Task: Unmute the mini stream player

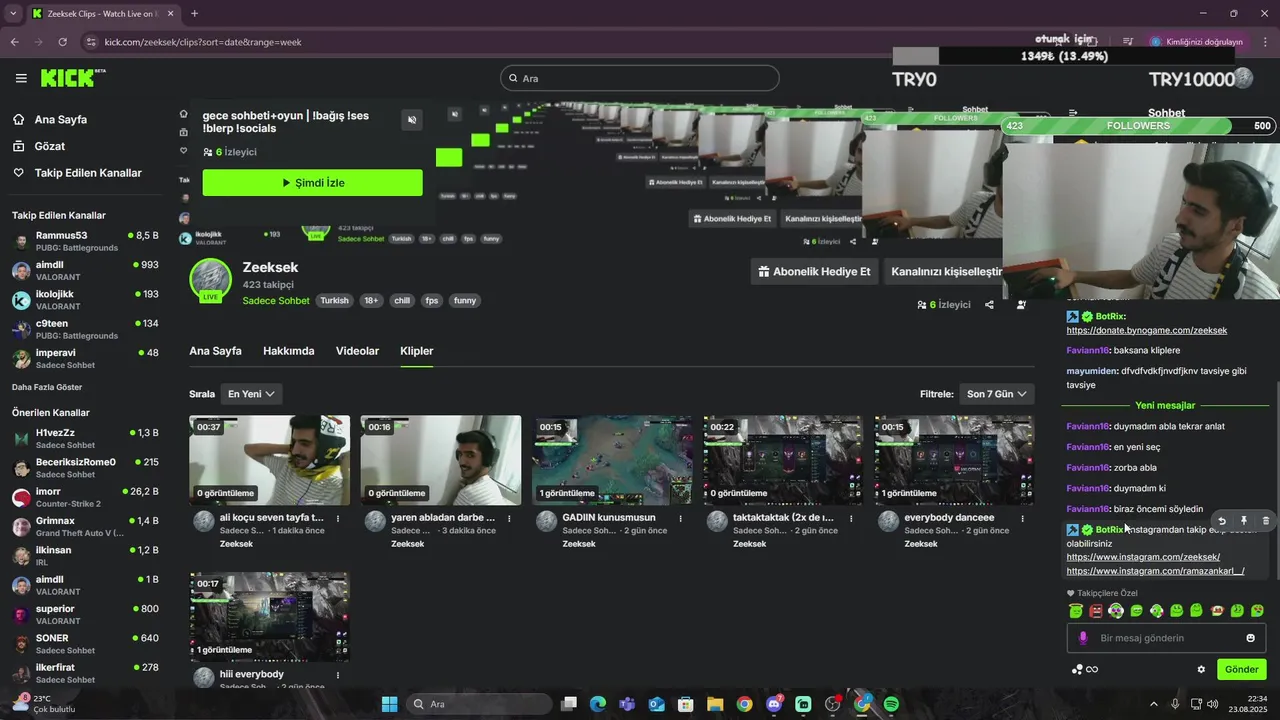Action: tap(412, 120)
